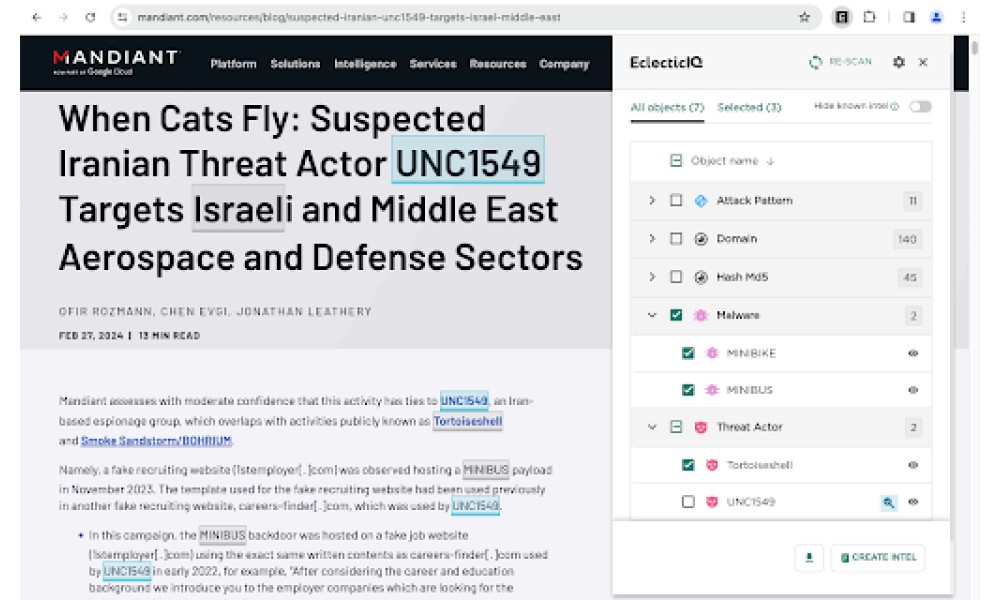This screenshot has height=600, width=1000.
Task: Toggle Hide known intel switch
Action: 920,106
